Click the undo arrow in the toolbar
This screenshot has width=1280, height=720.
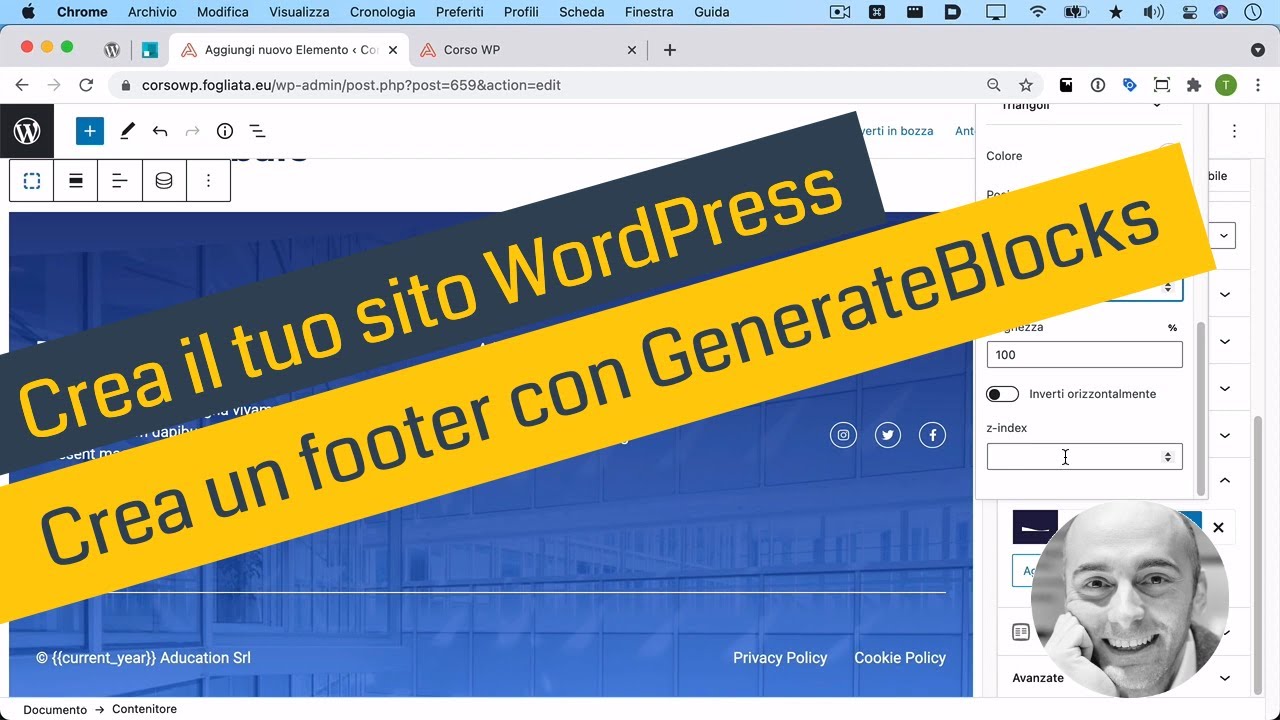click(x=160, y=131)
